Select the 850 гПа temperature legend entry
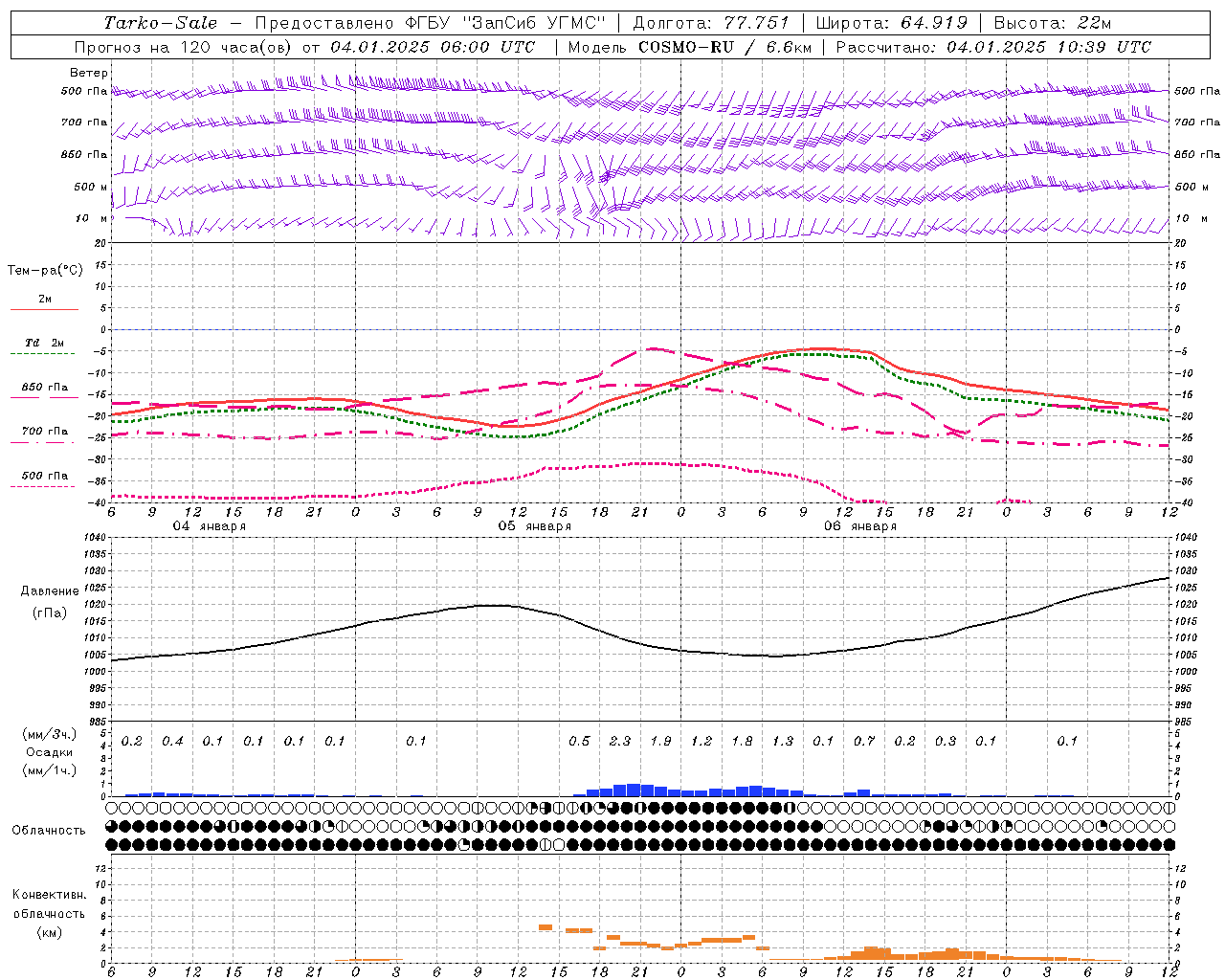 45,388
